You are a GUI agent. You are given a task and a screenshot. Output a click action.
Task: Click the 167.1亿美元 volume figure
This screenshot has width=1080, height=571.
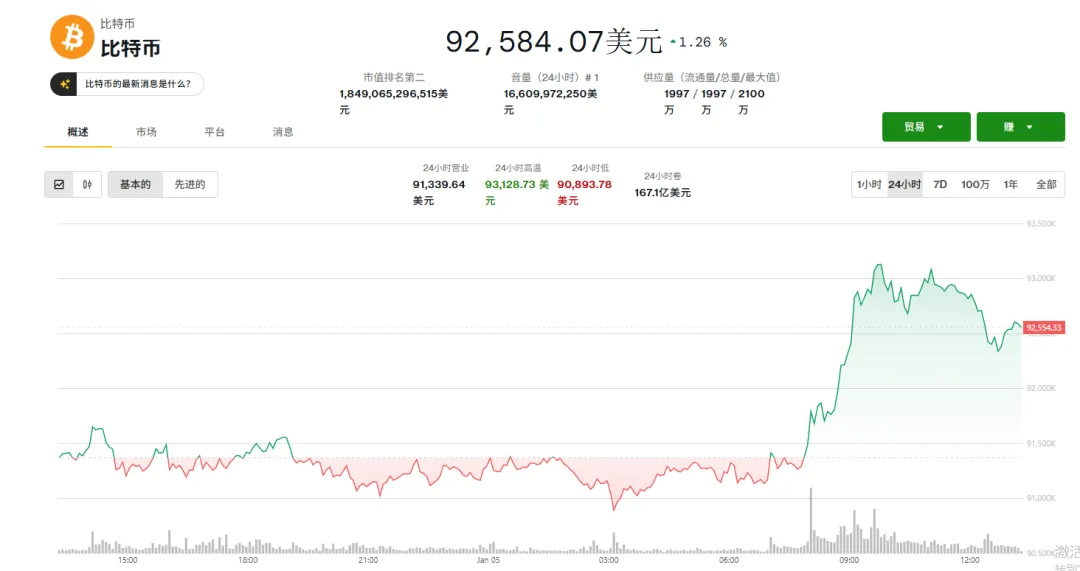[x=663, y=193]
